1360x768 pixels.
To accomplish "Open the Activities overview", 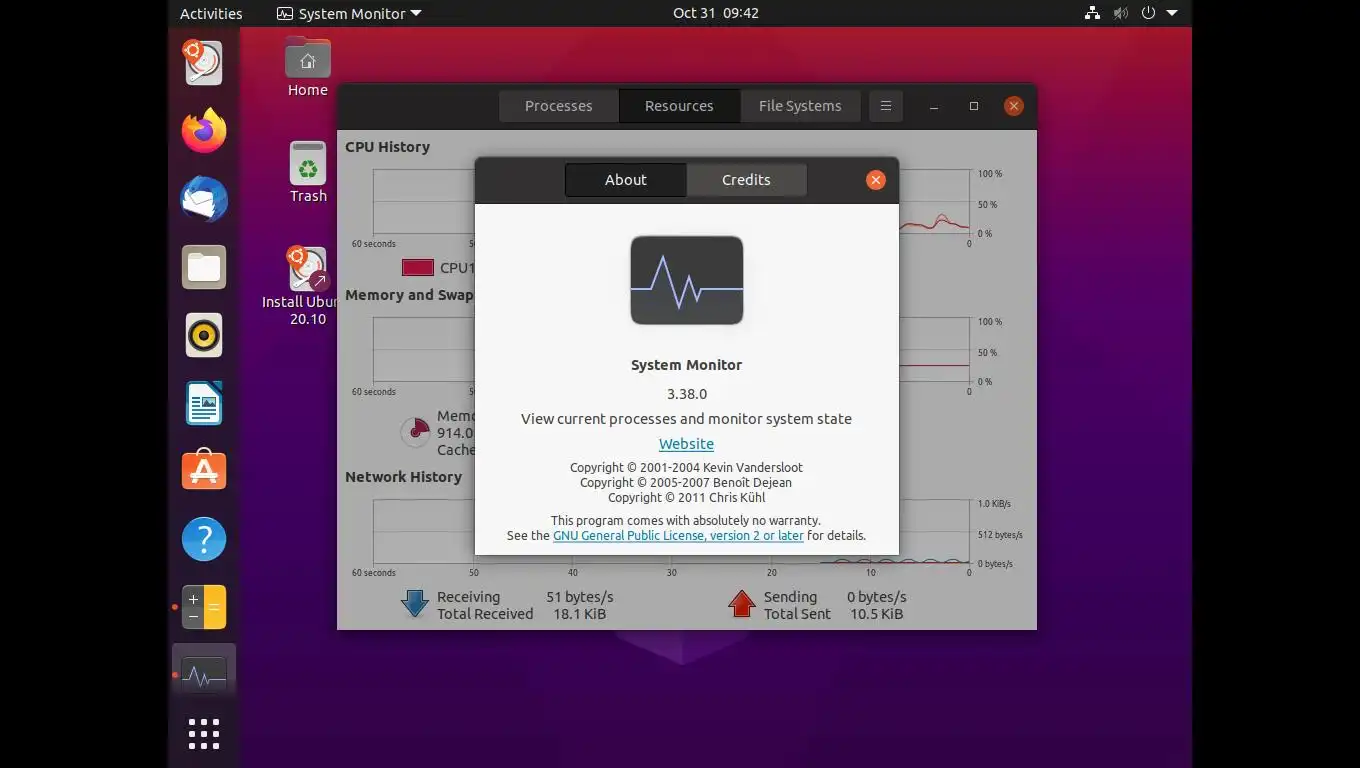I will pyautogui.click(x=211, y=13).
